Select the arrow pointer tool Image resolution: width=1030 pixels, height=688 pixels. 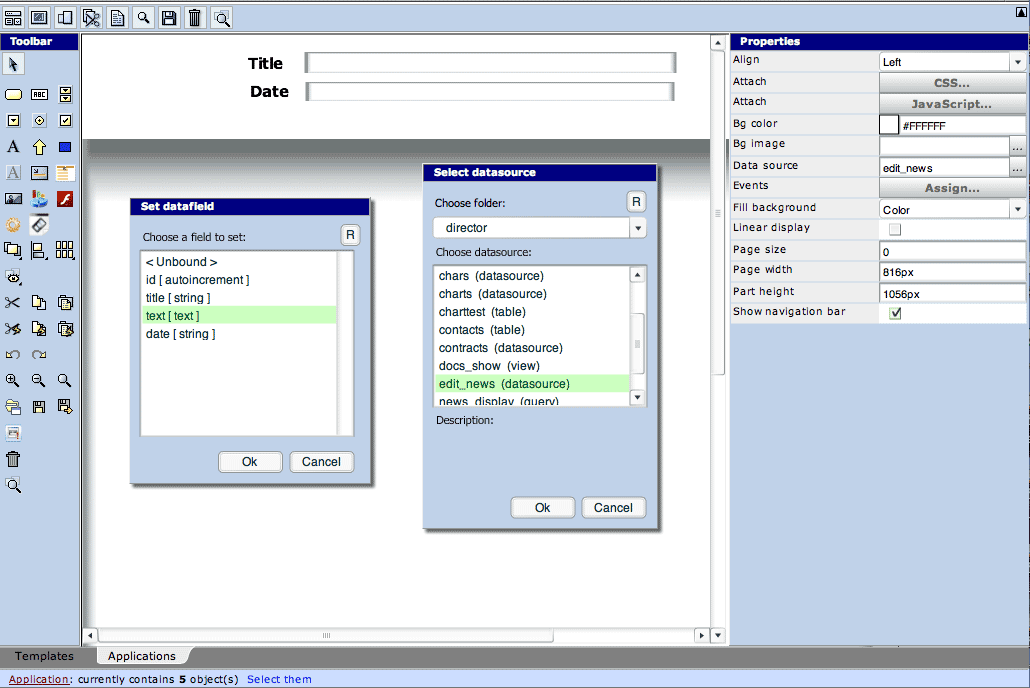(x=14, y=65)
